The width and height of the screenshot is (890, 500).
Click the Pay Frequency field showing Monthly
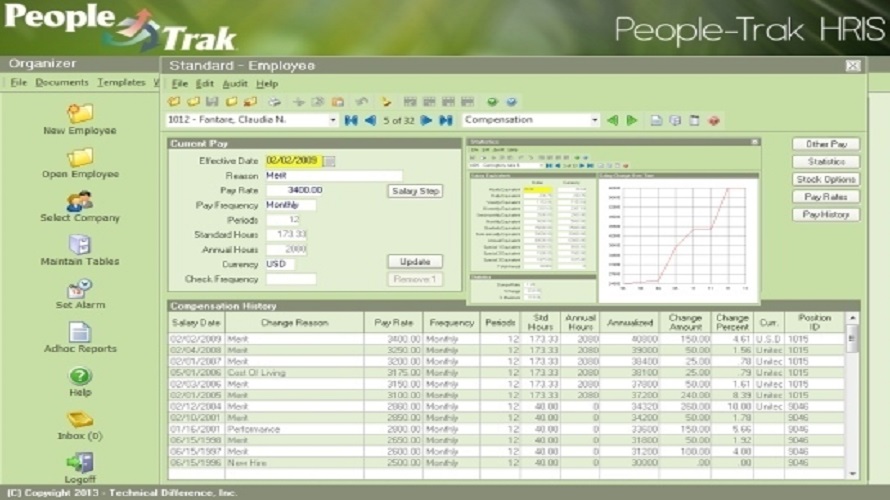tap(291, 205)
